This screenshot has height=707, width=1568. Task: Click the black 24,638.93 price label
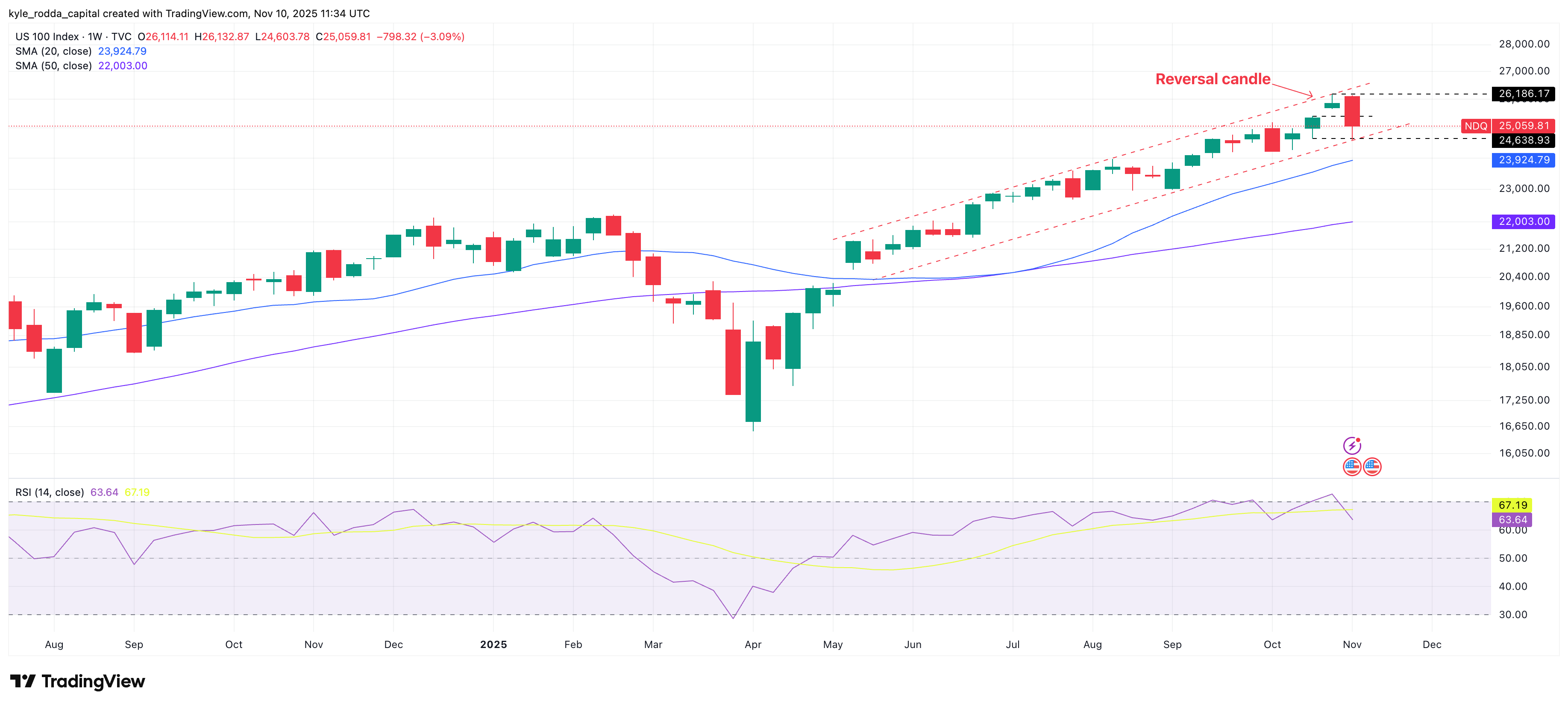(1524, 141)
